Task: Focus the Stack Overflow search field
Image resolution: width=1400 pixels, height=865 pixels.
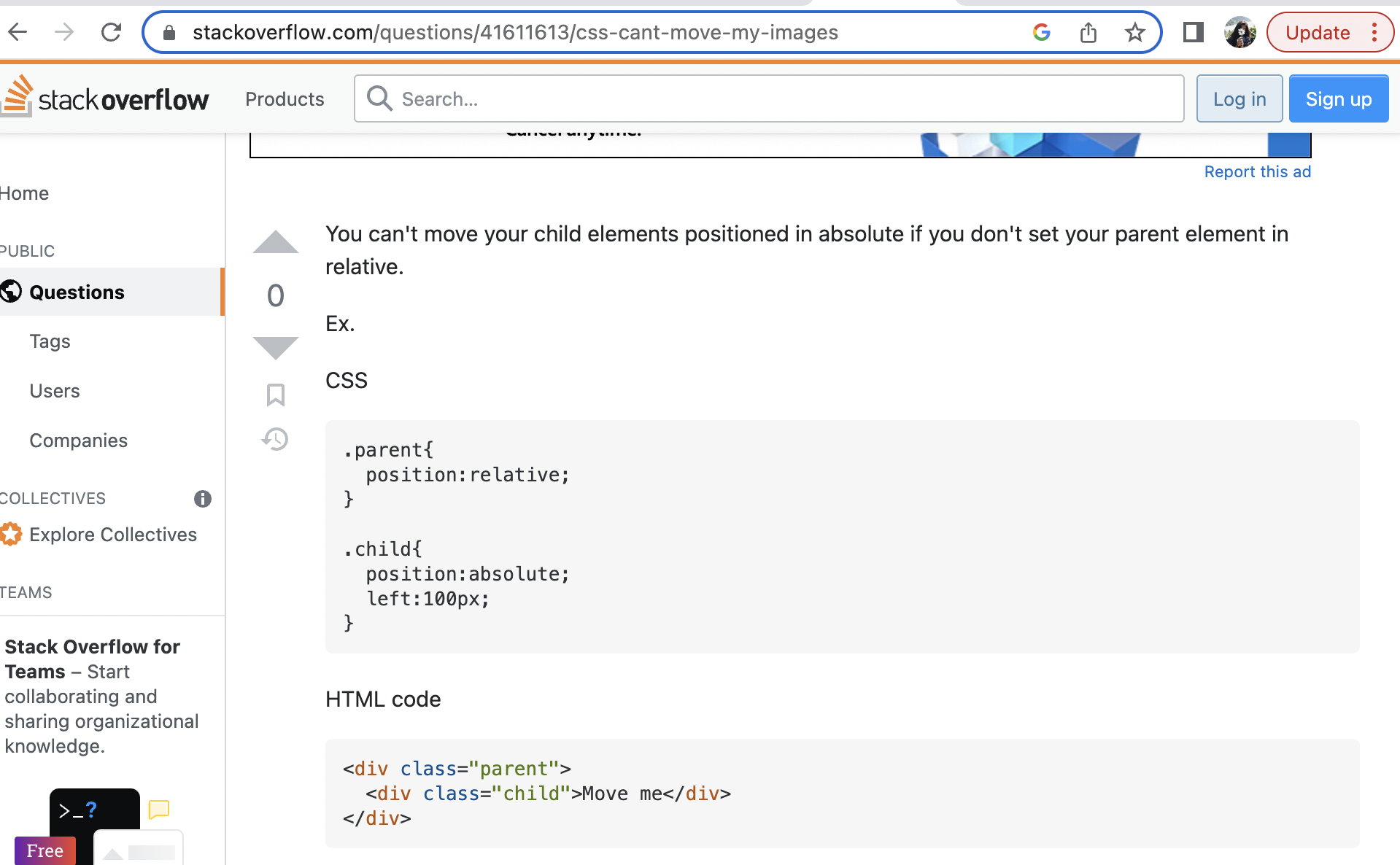Action: pyautogui.click(x=781, y=99)
